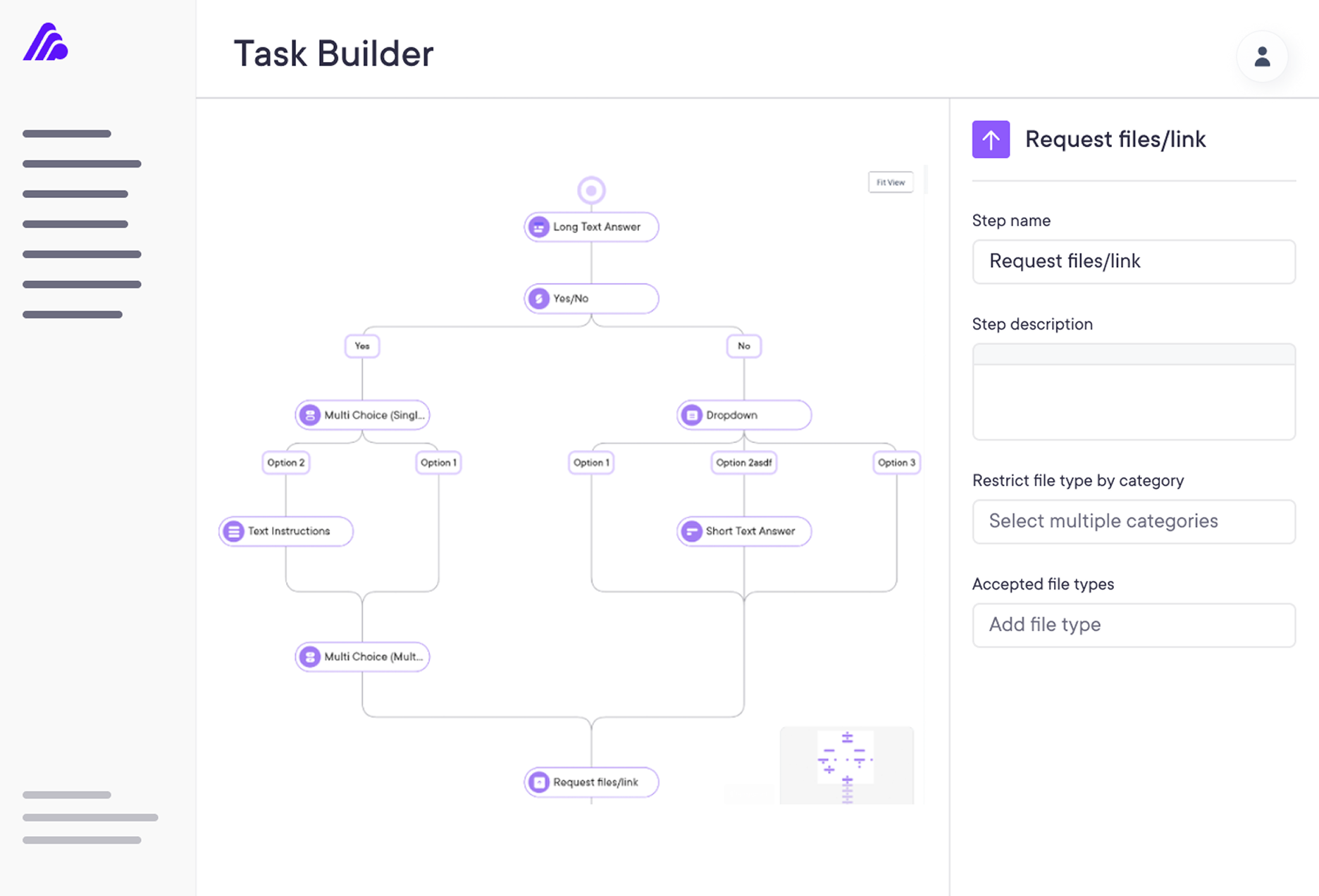The height and width of the screenshot is (896, 1319).
Task: Click the app logo in the sidebar
Action: (45, 44)
